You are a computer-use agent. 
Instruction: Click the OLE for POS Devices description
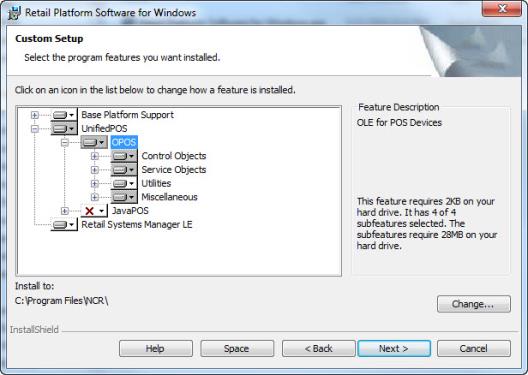pos(399,123)
